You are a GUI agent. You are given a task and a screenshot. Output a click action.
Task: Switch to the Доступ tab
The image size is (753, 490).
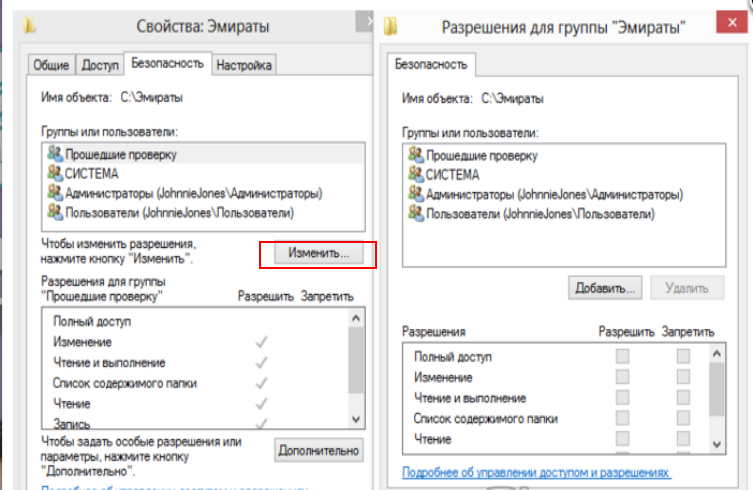click(100, 65)
